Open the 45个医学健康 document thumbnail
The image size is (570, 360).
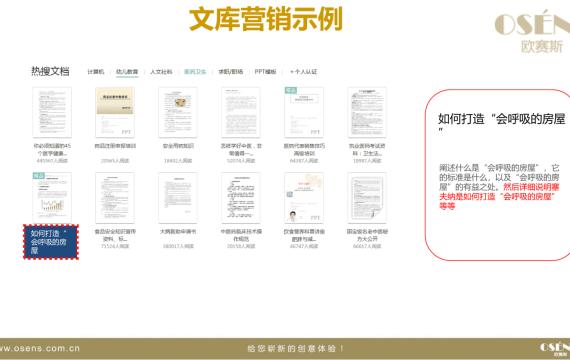pos(52,112)
